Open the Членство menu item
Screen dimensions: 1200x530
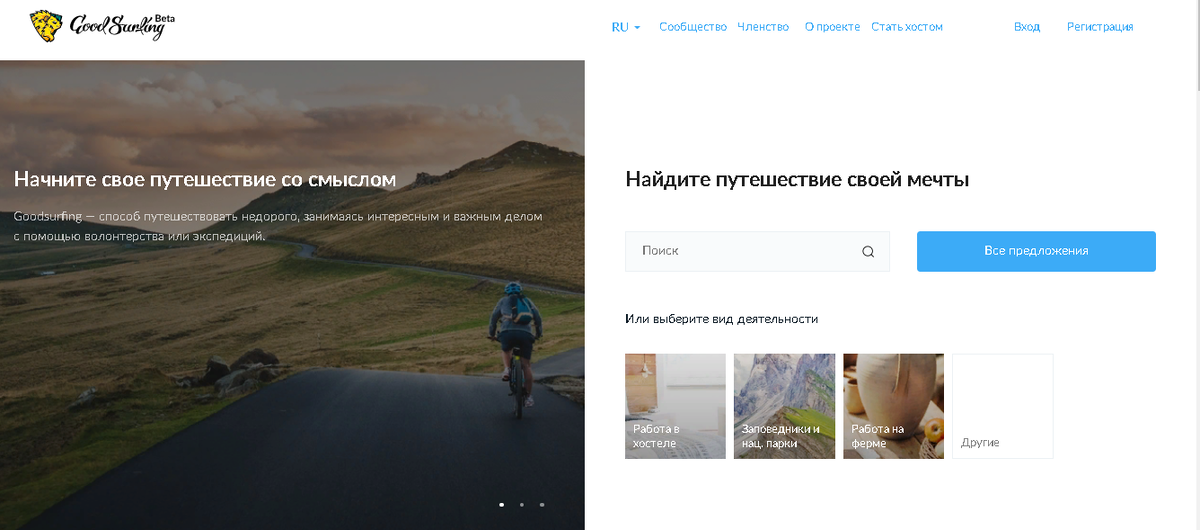pos(763,27)
